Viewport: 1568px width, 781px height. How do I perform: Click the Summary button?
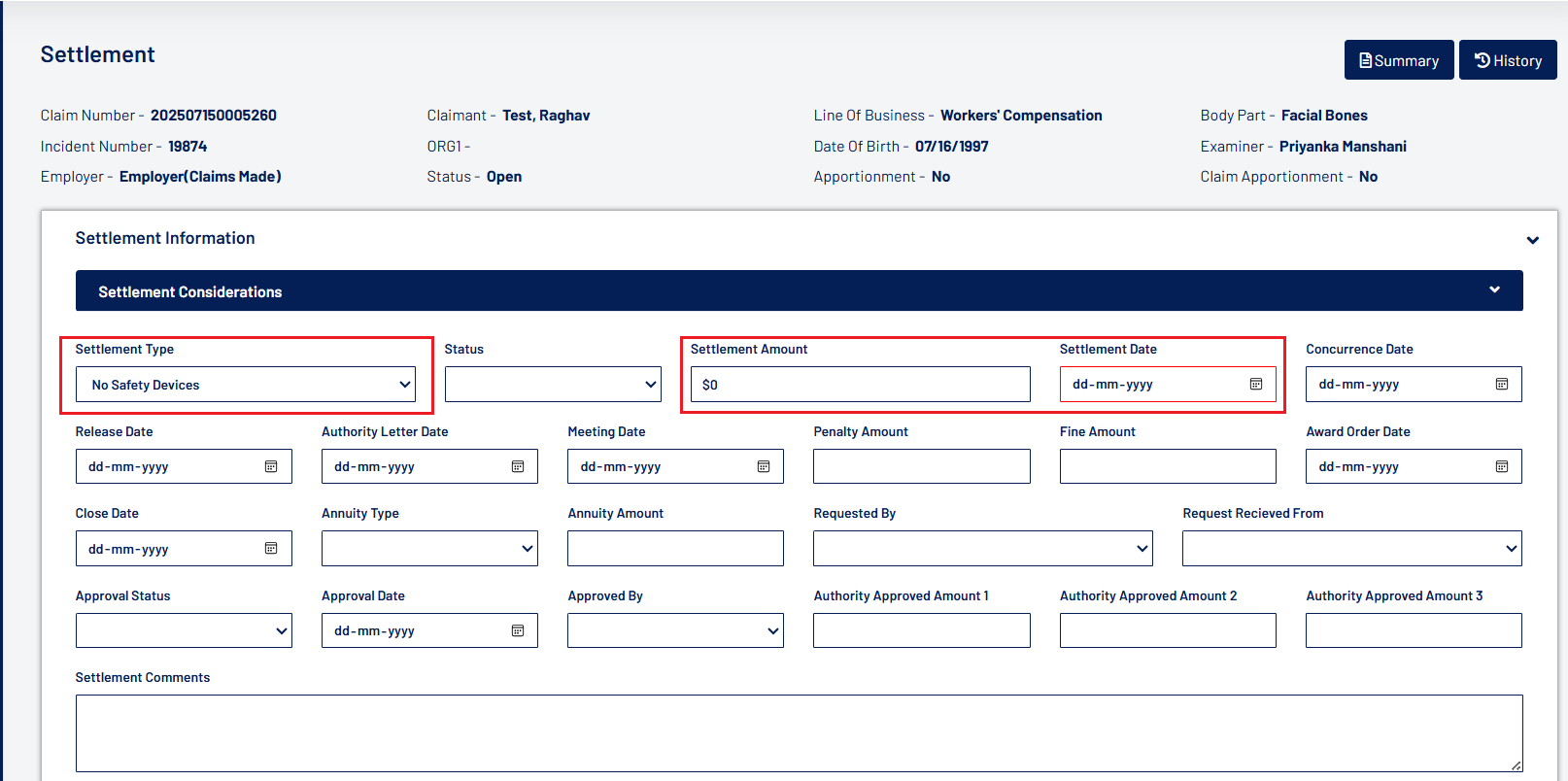(1398, 60)
